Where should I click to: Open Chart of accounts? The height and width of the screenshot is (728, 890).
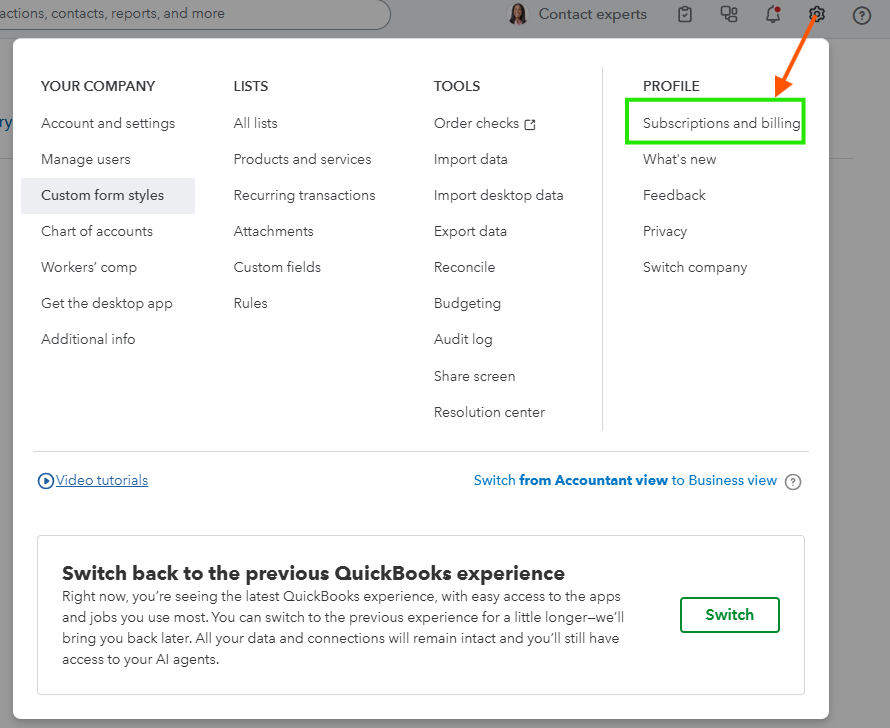[x=97, y=231]
